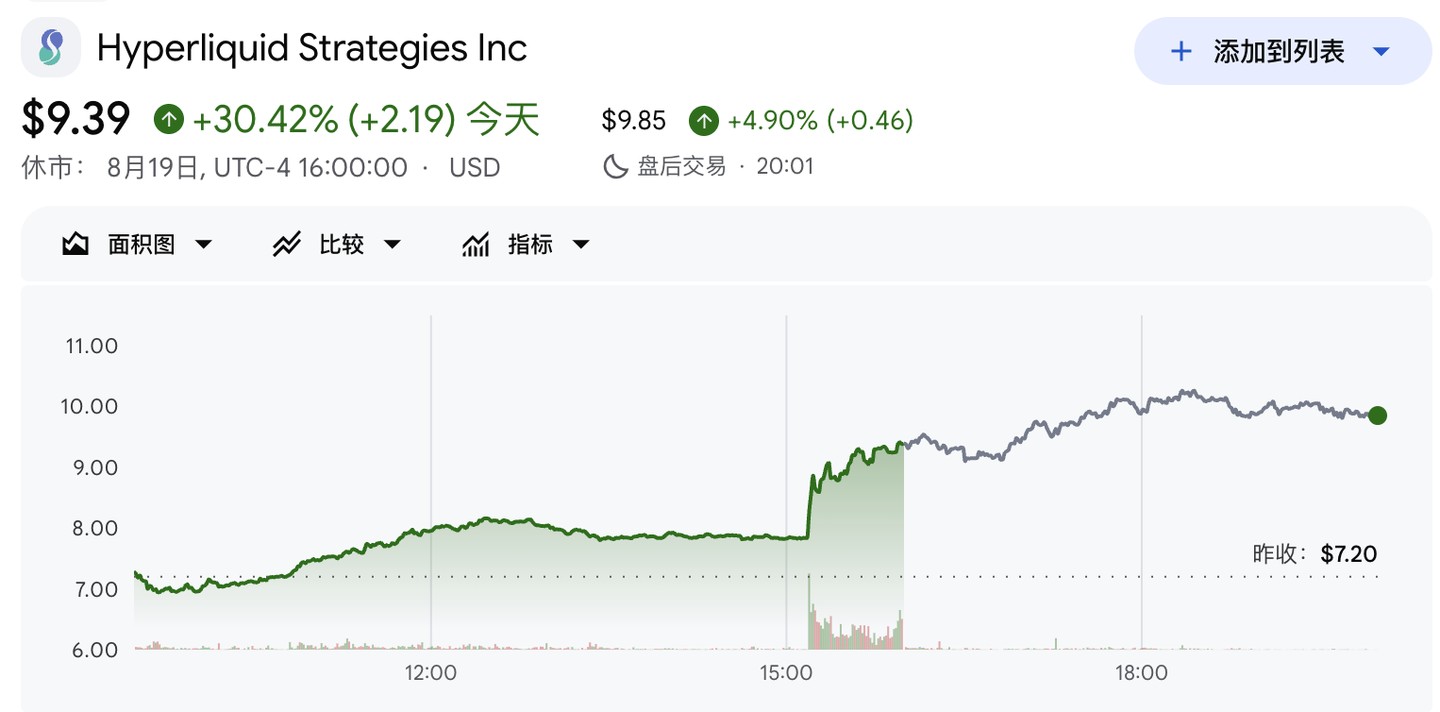Select the 比较 menu label
The height and width of the screenshot is (712, 1440).
(x=342, y=244)
